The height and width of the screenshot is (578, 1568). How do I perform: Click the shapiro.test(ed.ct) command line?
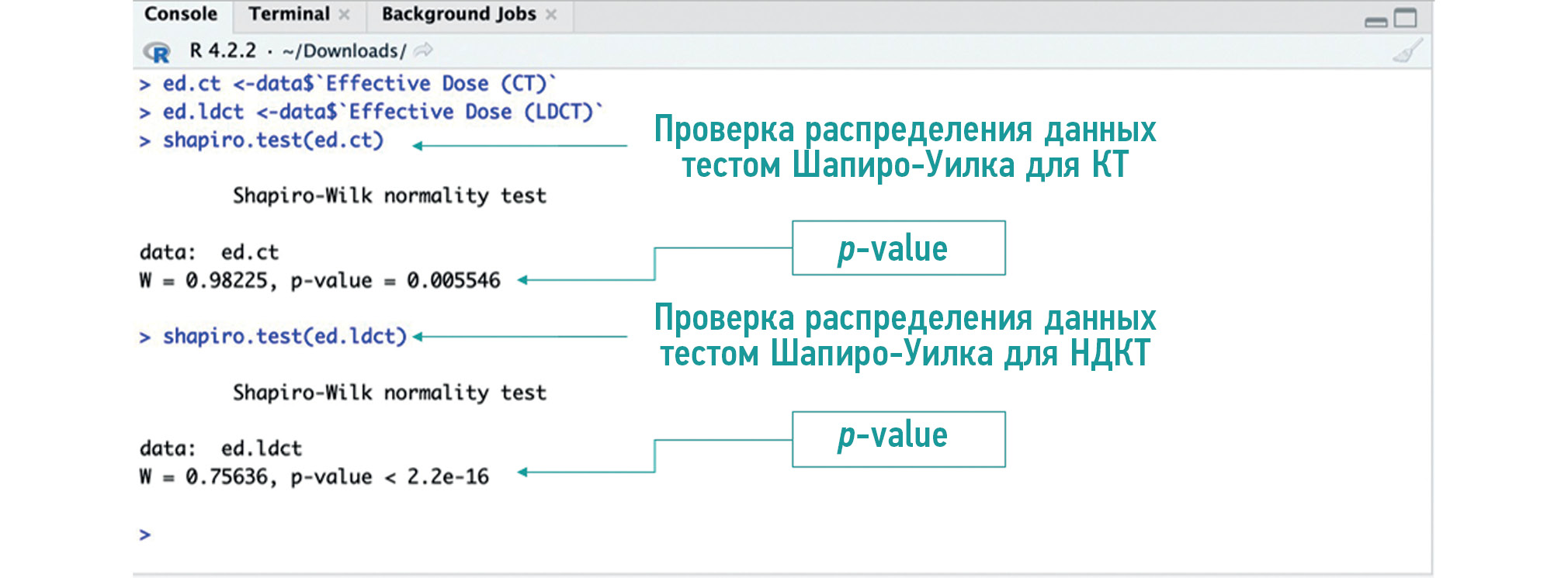click(x=272, y=140)
